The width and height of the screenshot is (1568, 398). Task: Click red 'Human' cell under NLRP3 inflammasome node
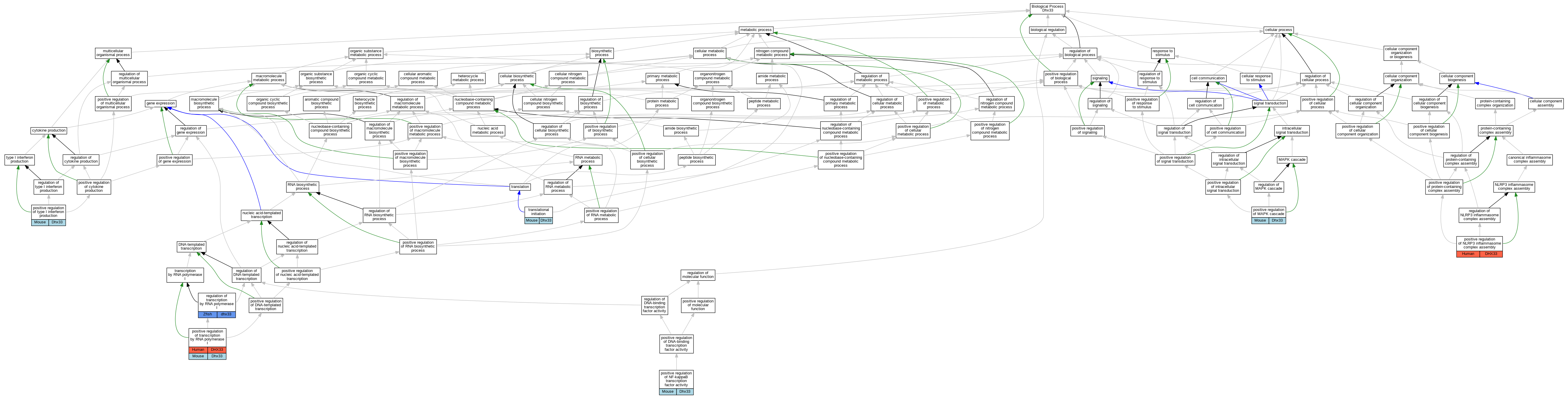[x=1468, y=254]
